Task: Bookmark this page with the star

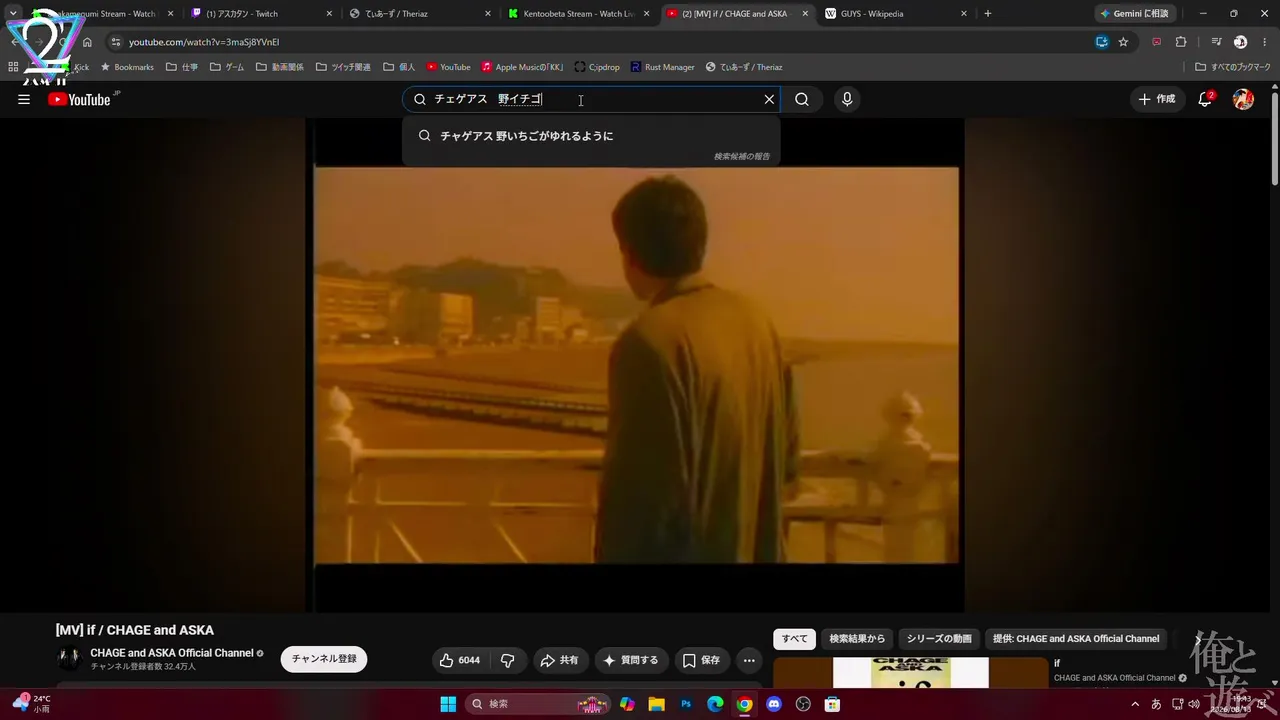Action: coord(1123,42)
